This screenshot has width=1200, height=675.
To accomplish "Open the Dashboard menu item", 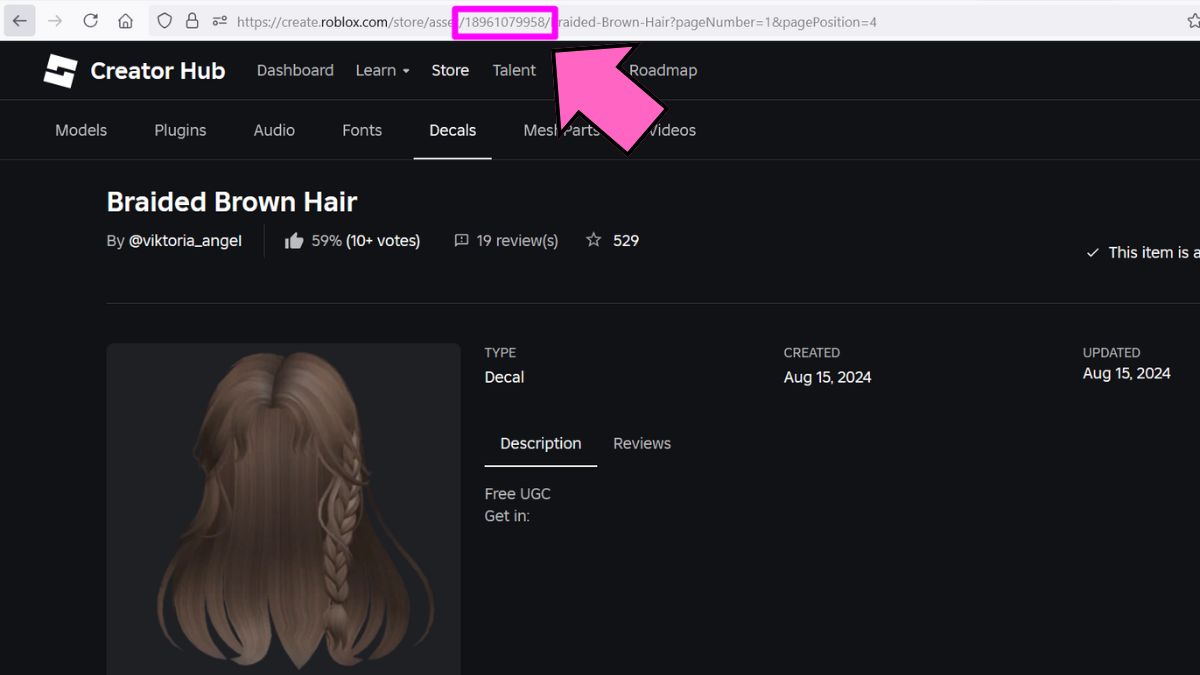I will (295, 70).
